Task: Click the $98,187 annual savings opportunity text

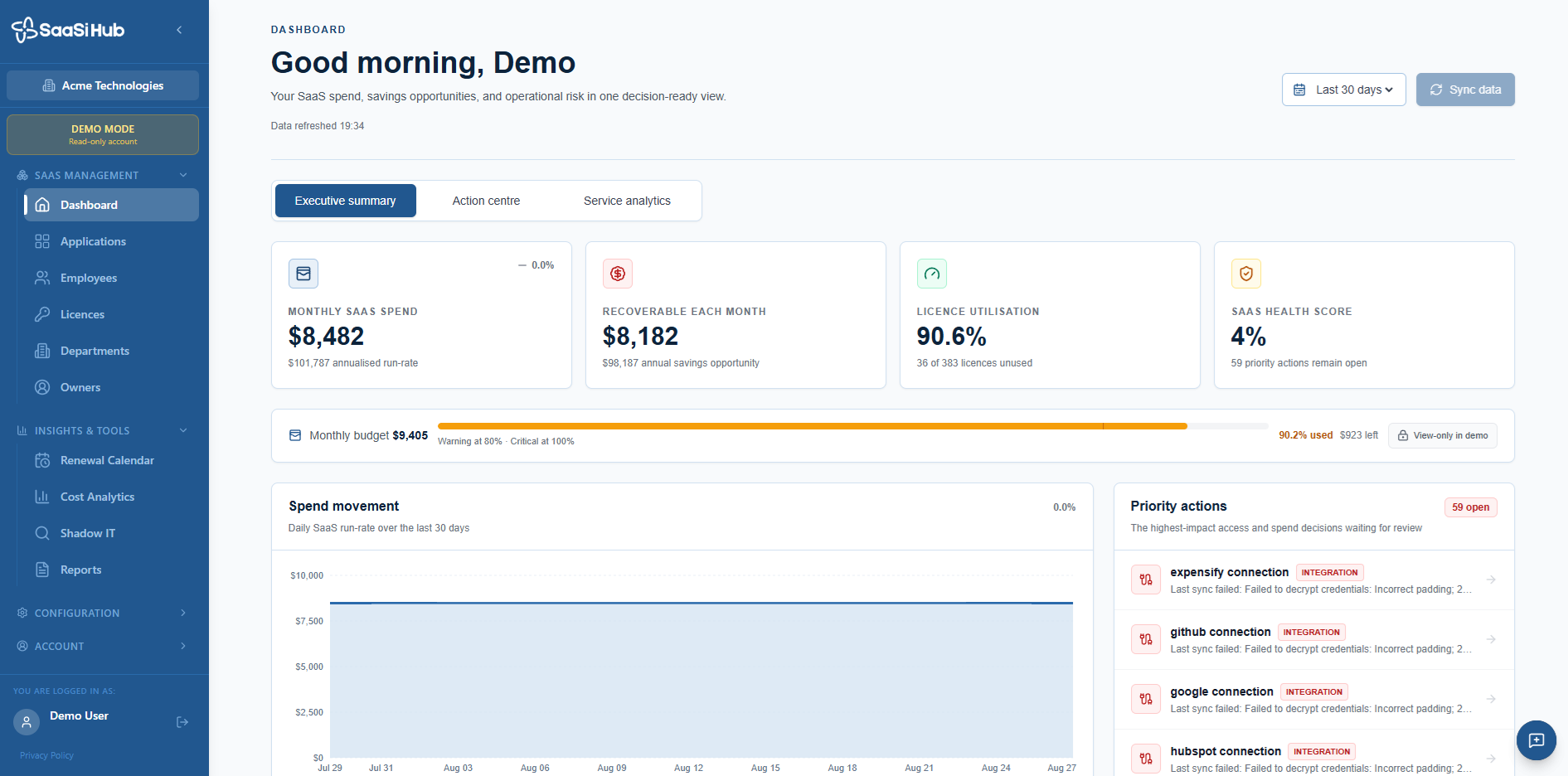Action: coord(681,363)
